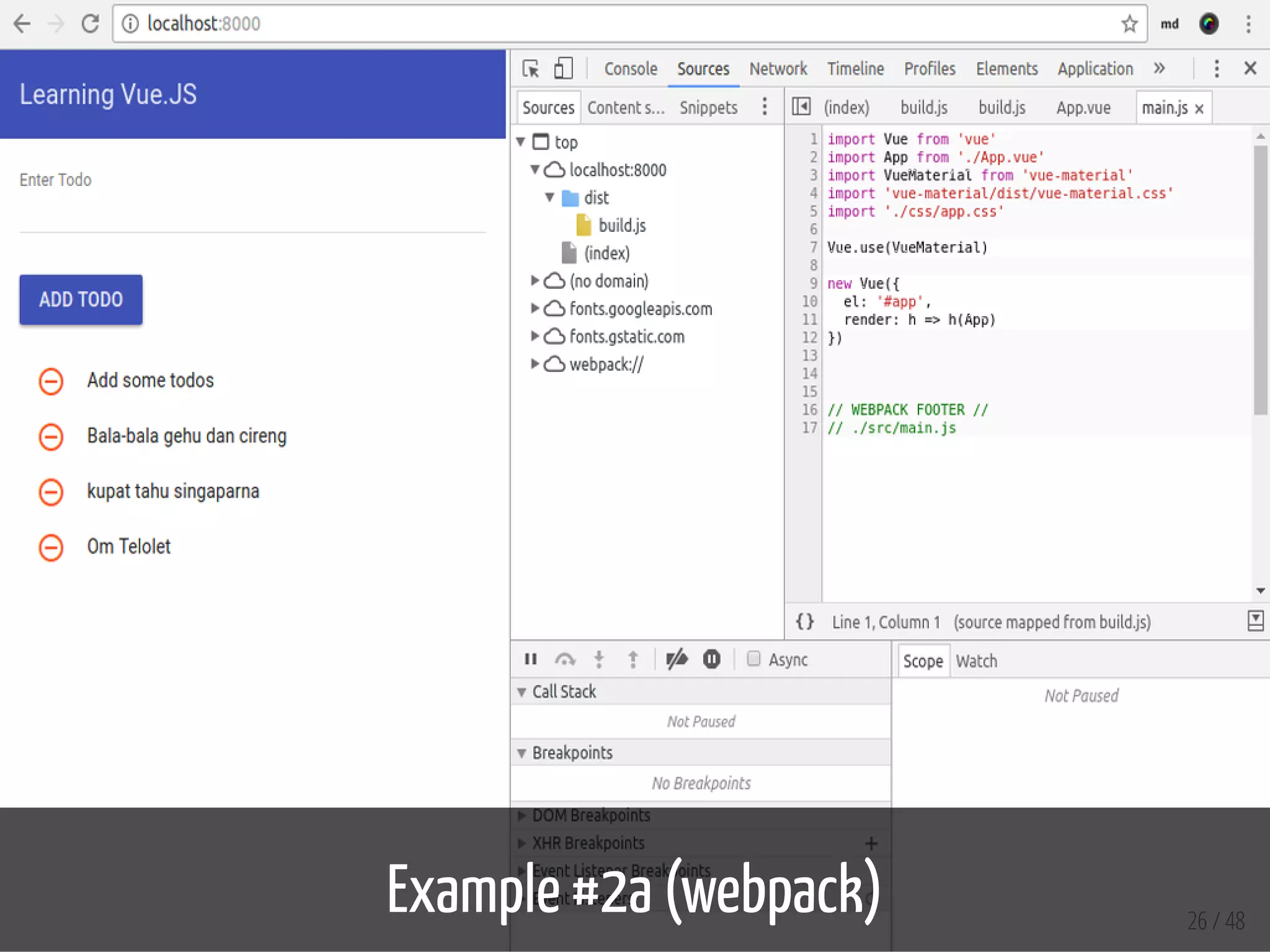Bookmark page with star icon

(1129, 24)
